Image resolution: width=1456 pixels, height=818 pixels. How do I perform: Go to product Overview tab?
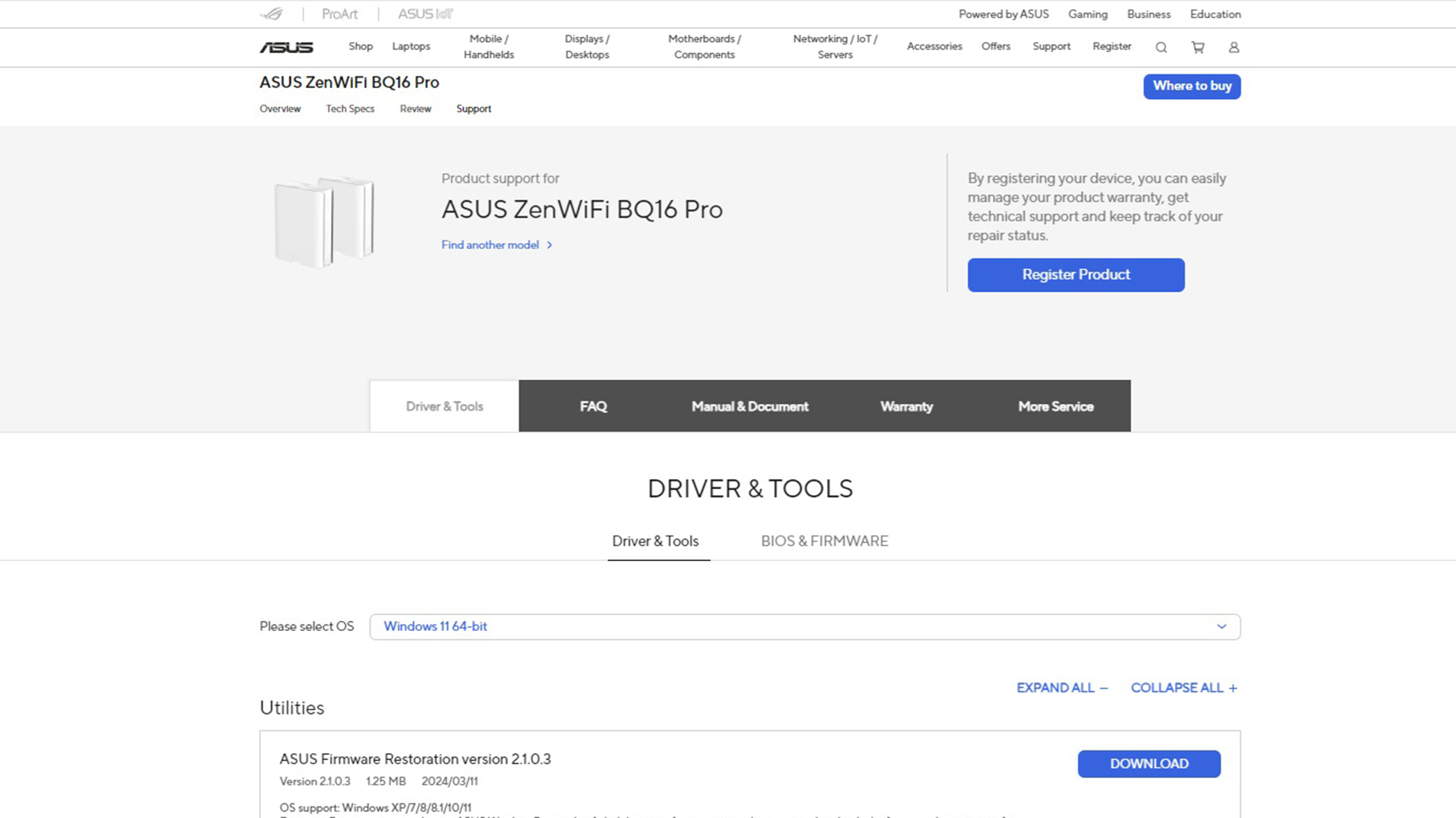[x=280, y=108]
